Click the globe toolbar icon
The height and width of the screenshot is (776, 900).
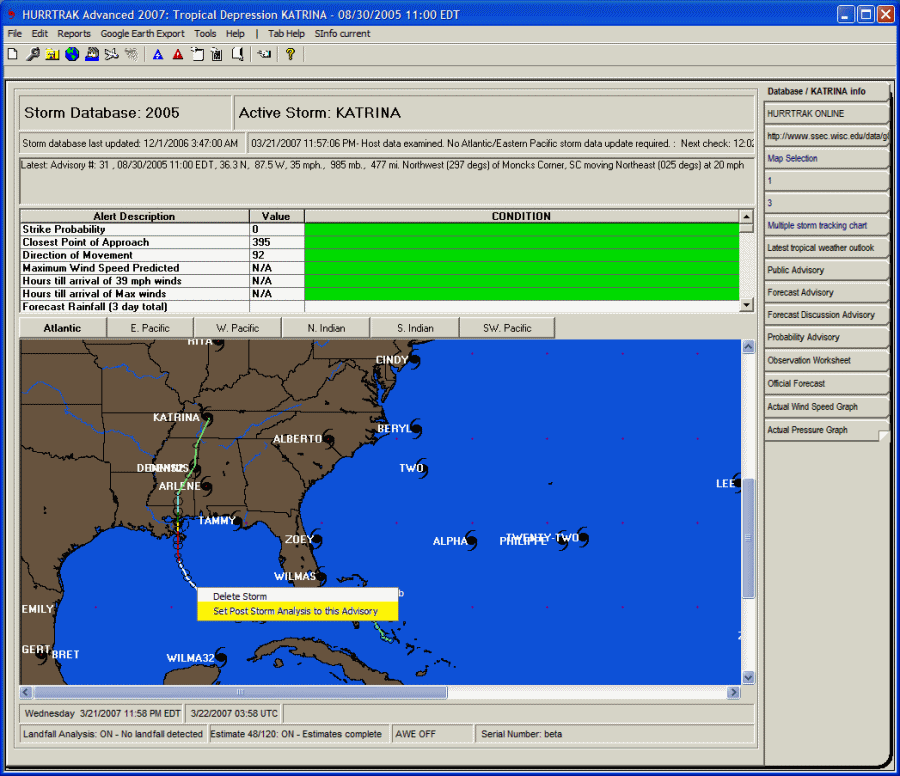coord(72,55)
